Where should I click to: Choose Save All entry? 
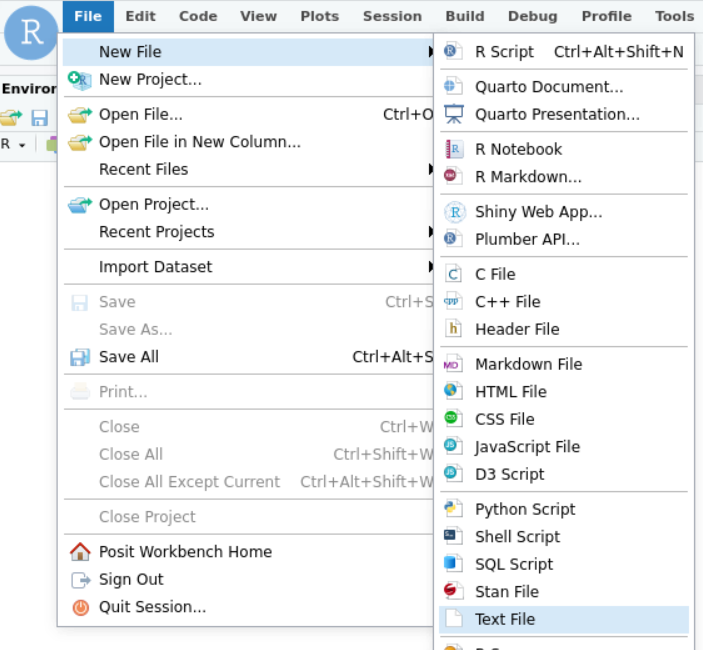pyautogui.click(x=248, y=357)
